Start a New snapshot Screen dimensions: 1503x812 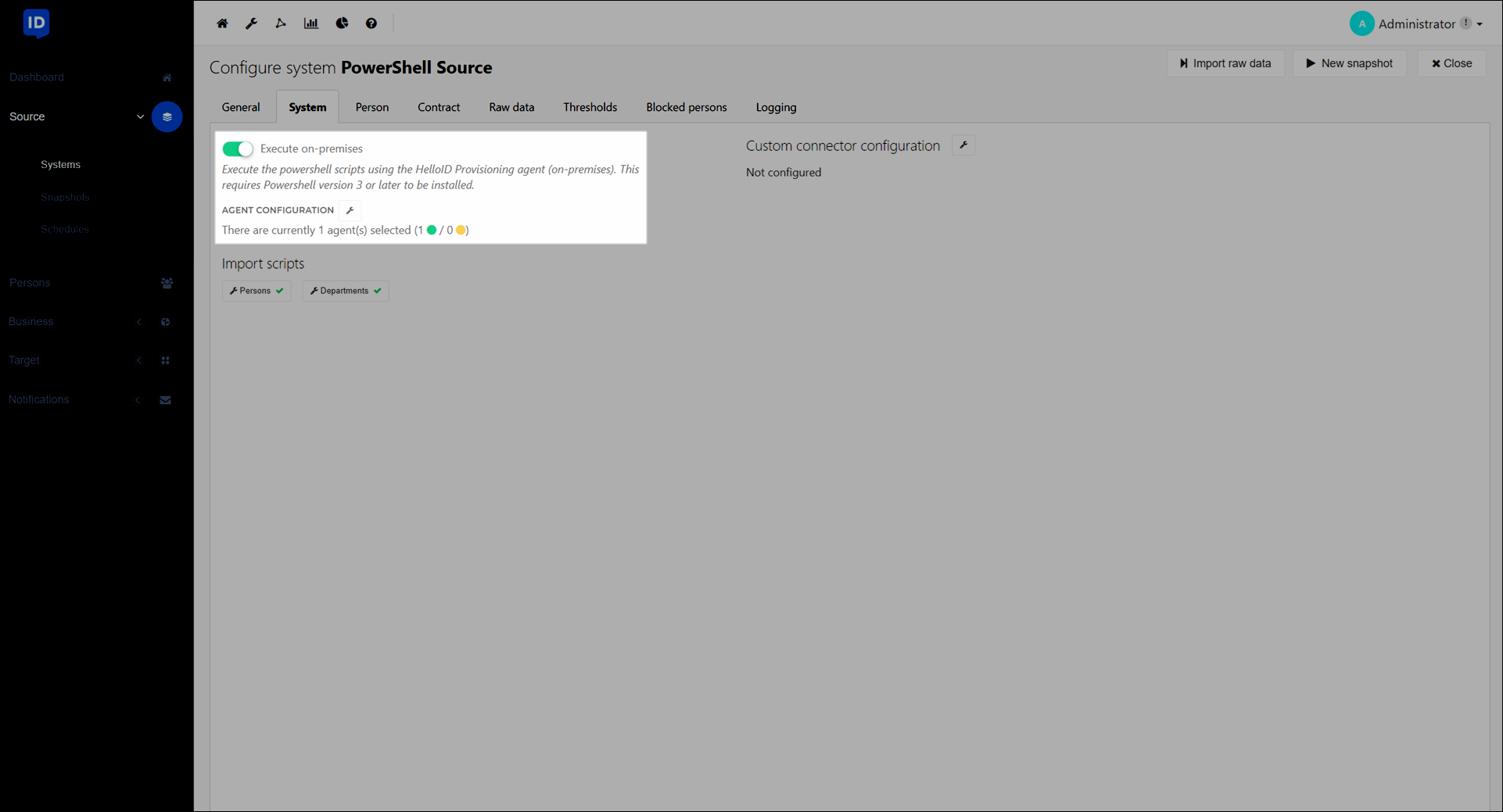[1349, 63]
